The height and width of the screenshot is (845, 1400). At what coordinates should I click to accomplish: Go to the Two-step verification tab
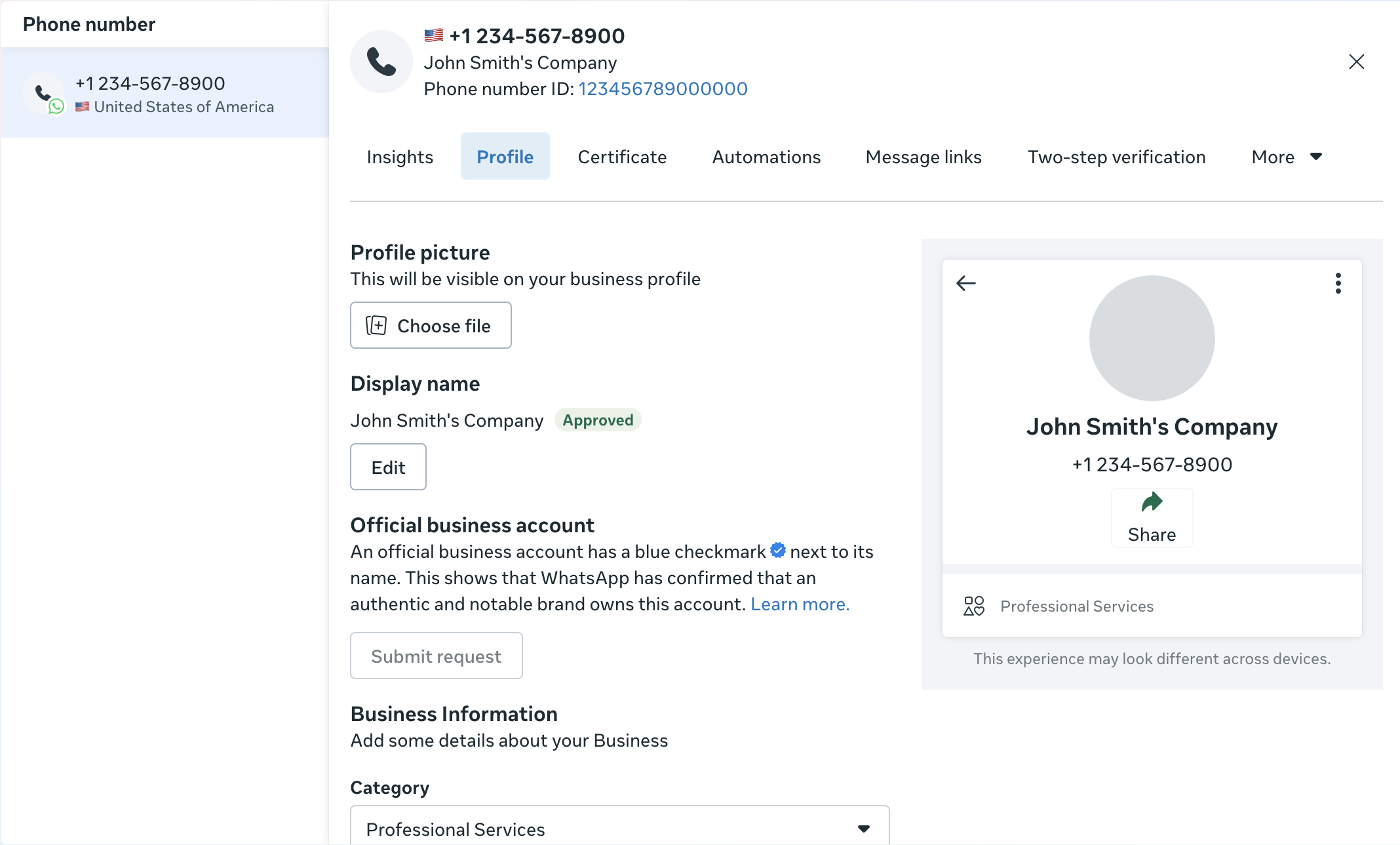[x=1116, y=157]
